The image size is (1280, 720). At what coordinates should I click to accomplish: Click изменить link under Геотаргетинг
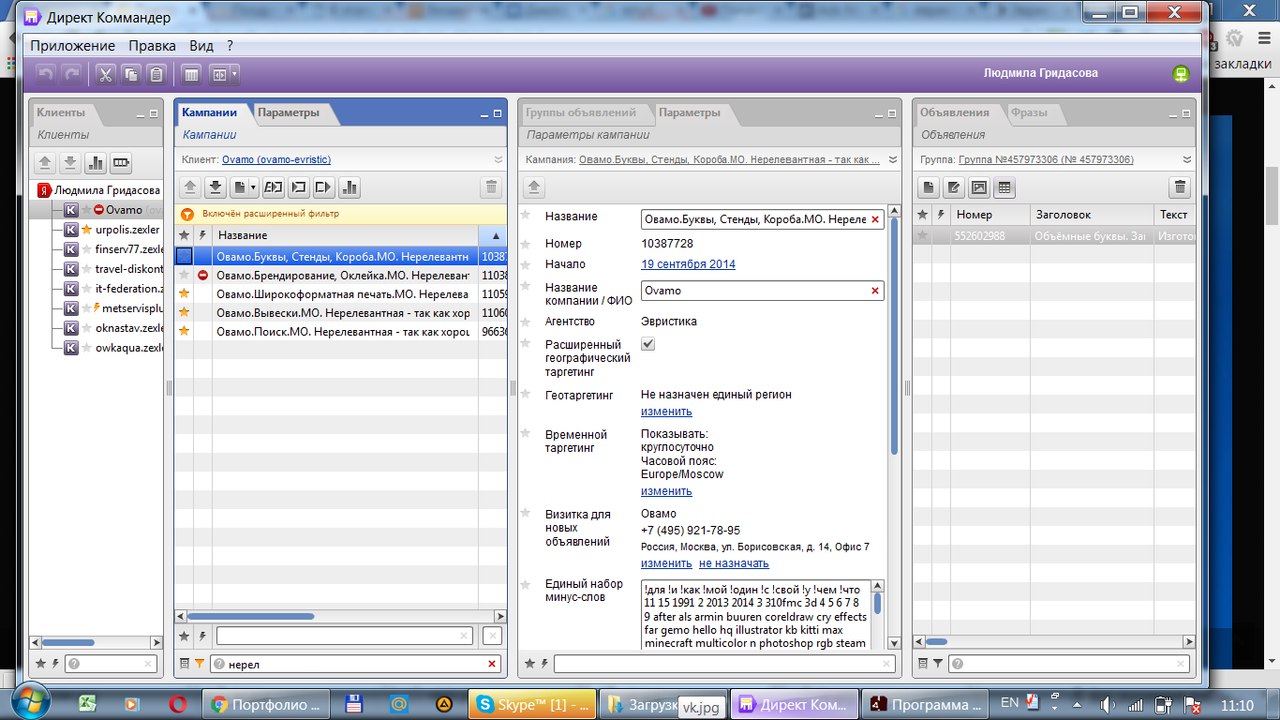pos(666,411)
